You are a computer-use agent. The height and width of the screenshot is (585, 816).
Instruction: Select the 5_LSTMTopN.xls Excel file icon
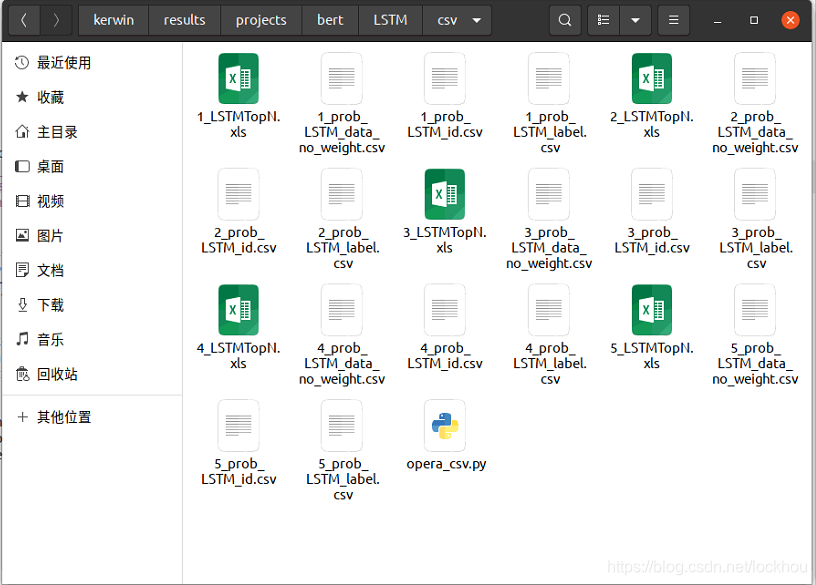tap(652, 309)
